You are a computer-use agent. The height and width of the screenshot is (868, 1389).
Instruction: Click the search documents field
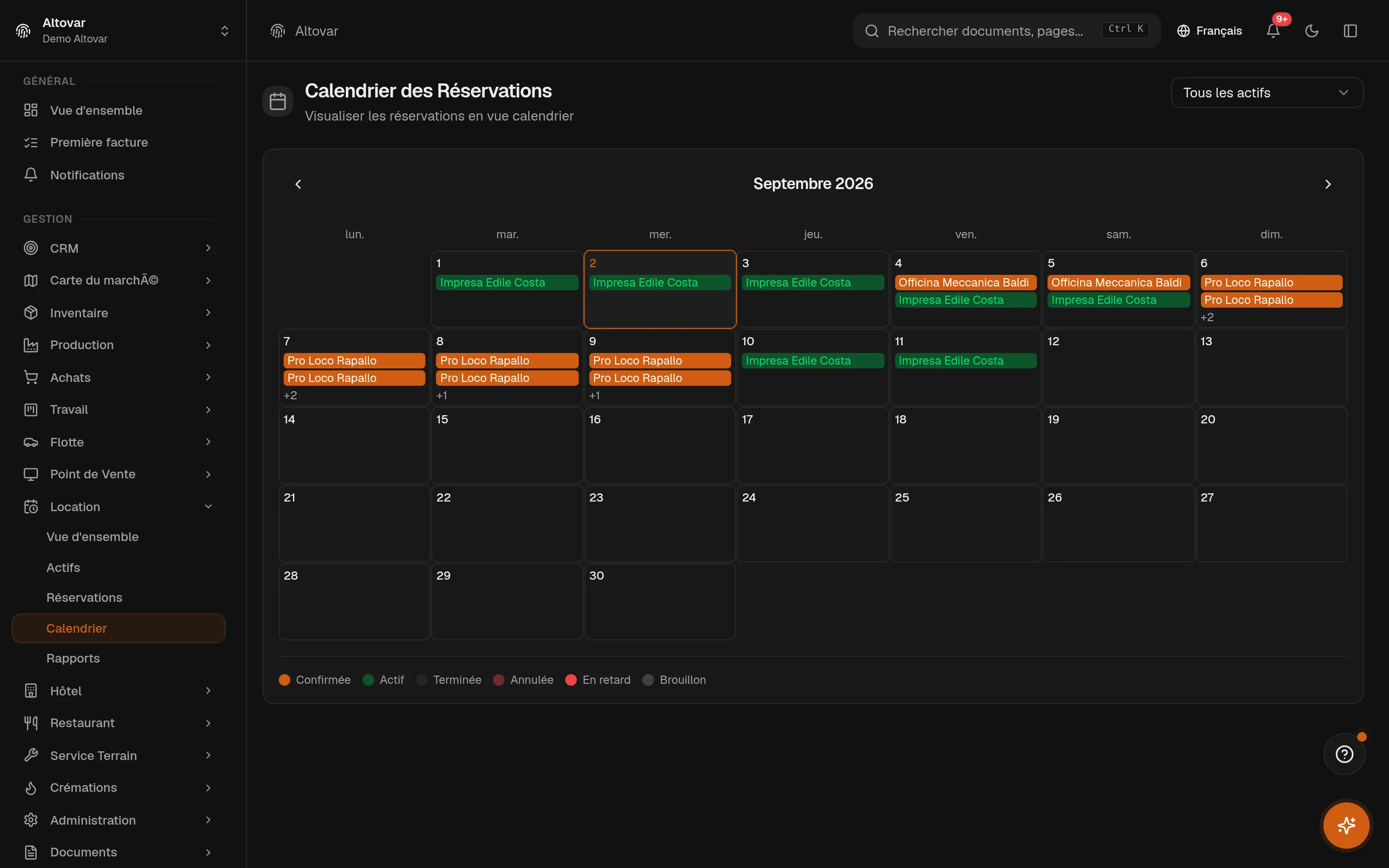(1006, 31)
